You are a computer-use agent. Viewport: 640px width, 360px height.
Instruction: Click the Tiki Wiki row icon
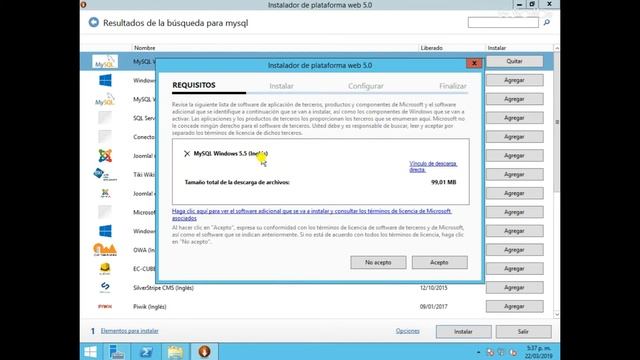click(105, 174)
